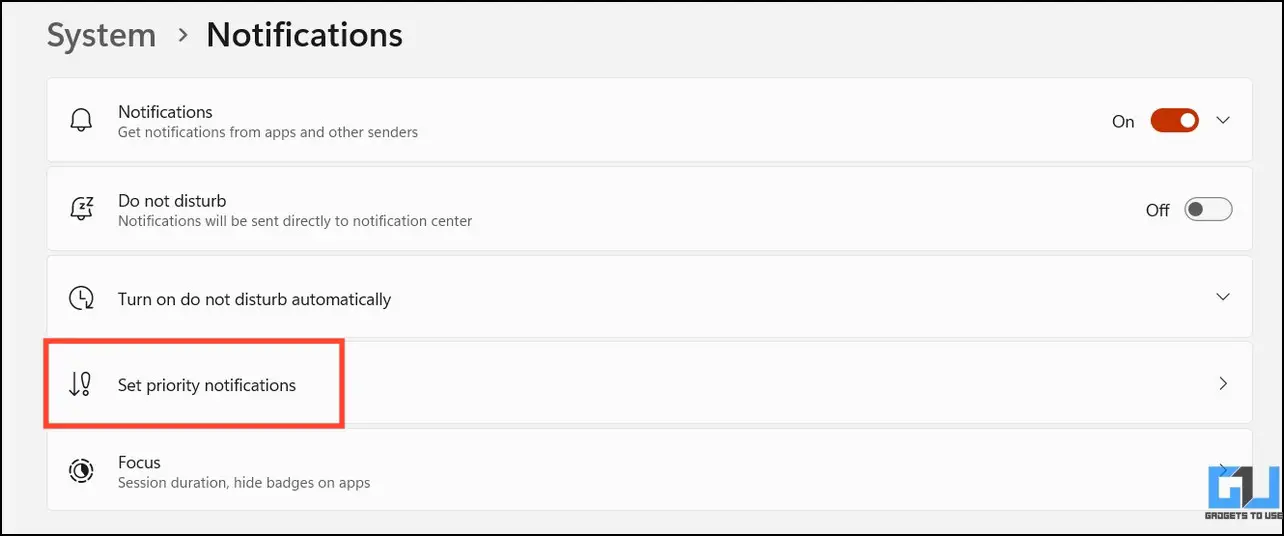The image size is (1284, 536).
Task: Click the clock icon for automatic do not disturb
Action: (81, 298)
